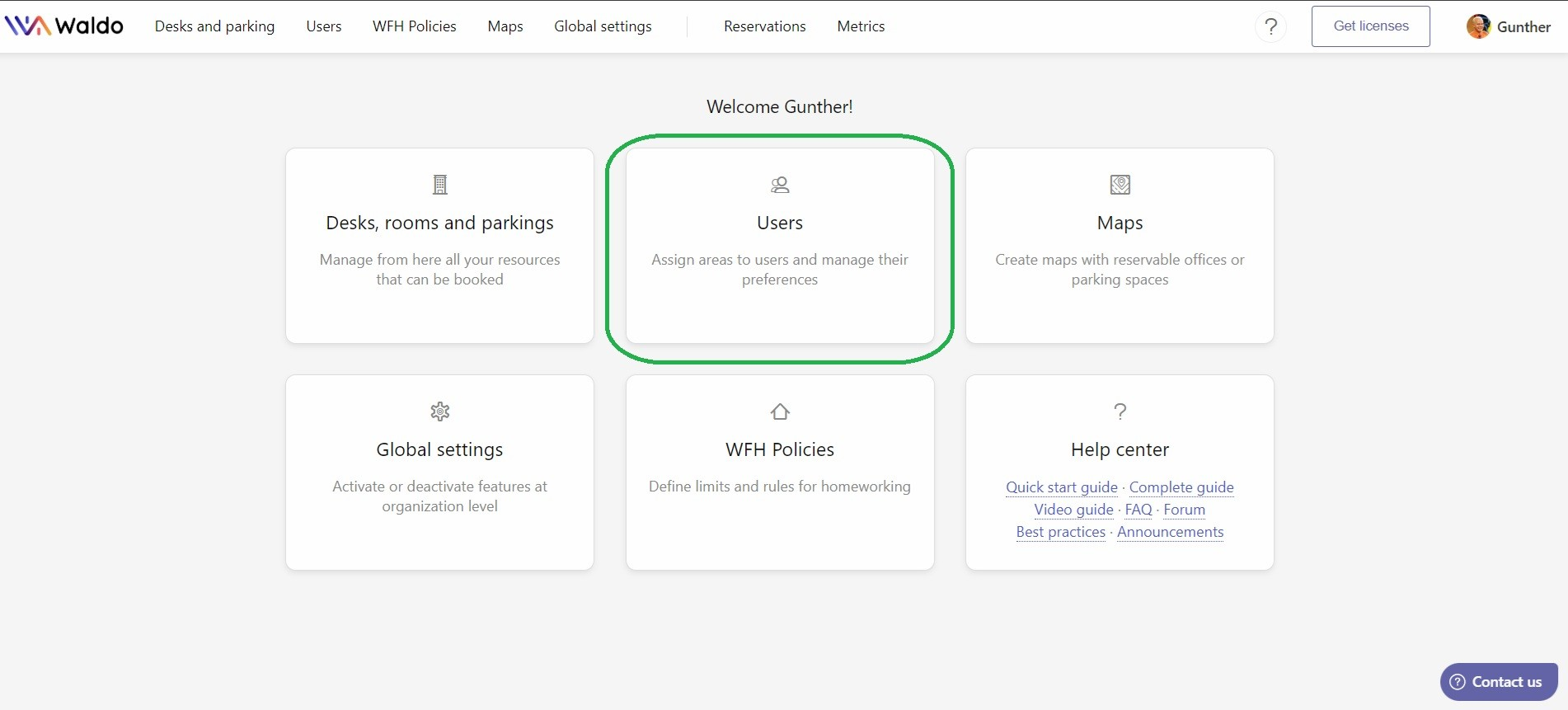Click the house icon on WFH Policies card

[x=780, y=411]
